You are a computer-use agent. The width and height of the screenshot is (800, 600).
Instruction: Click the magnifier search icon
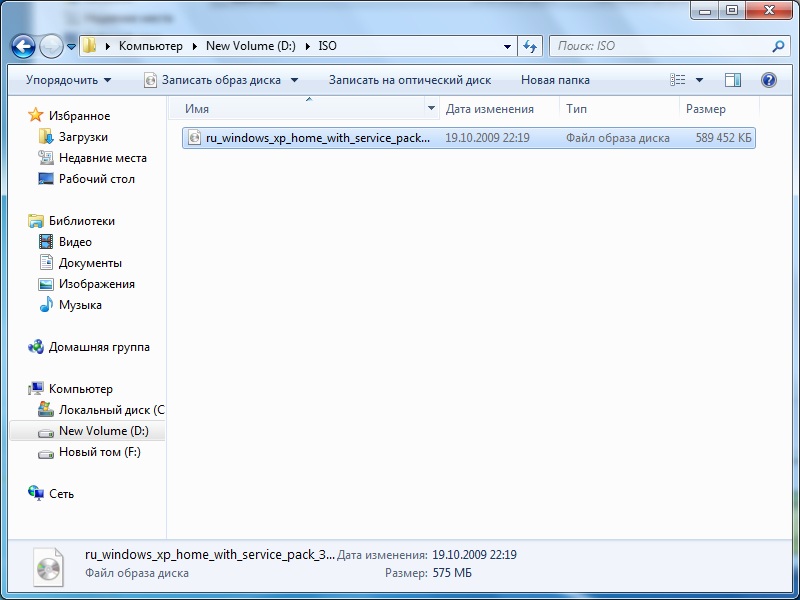point(778,46)
